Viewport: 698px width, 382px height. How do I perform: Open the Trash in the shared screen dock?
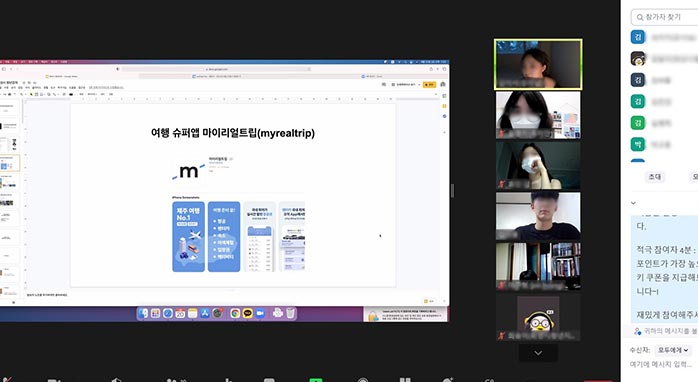[x=290, y=313]
